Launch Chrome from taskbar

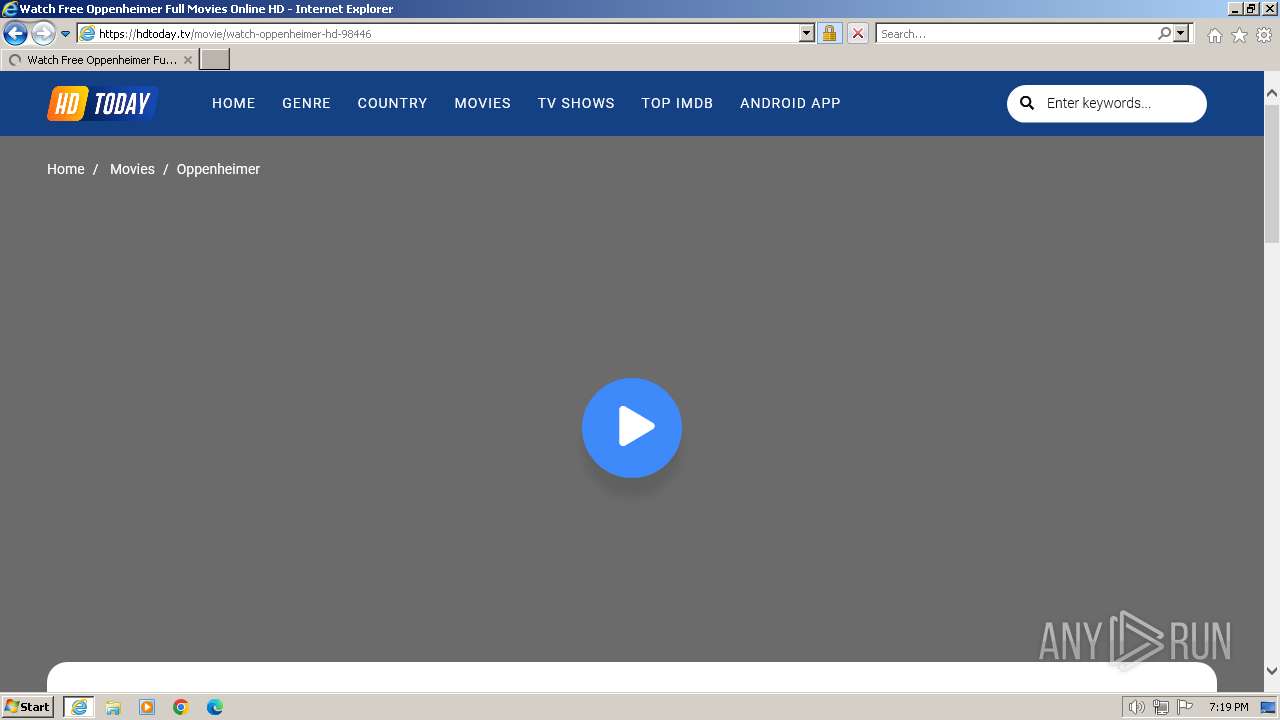[181, 707]
